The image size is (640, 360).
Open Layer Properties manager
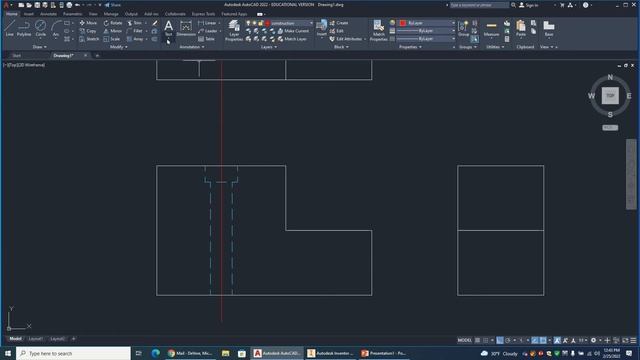234,31
